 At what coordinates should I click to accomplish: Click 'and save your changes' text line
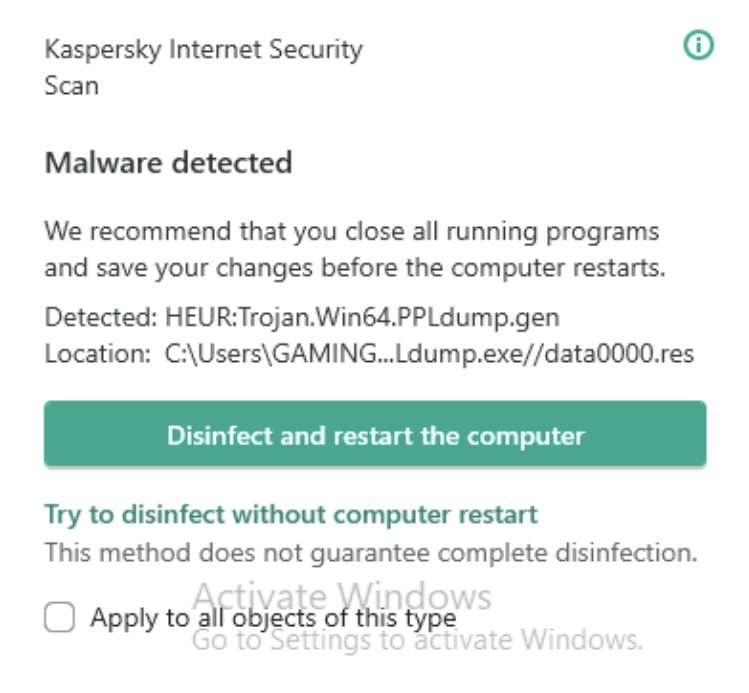click(355, 269)
